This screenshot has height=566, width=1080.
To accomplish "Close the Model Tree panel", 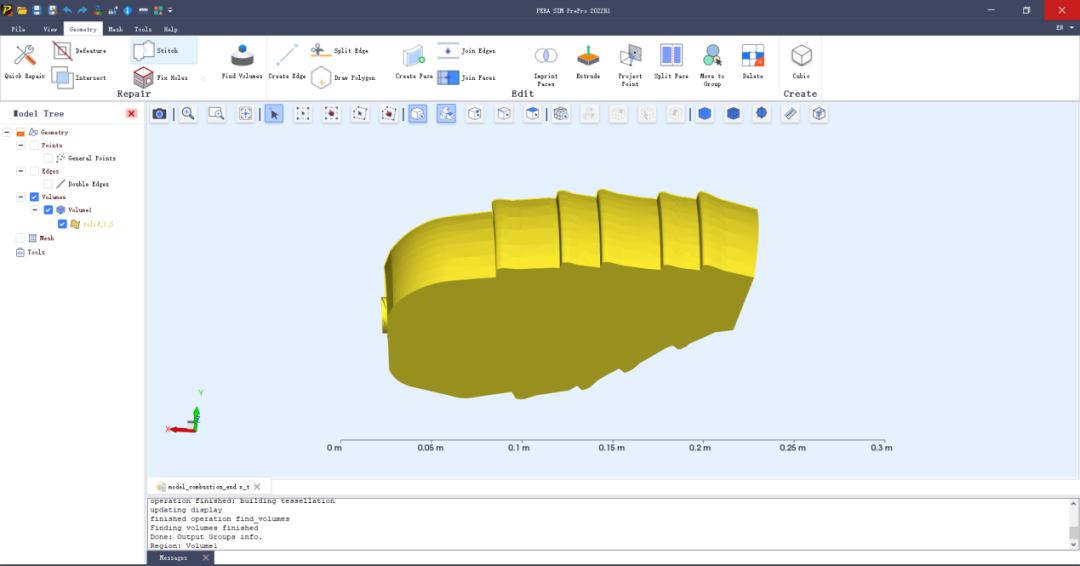I will [132, 114].
